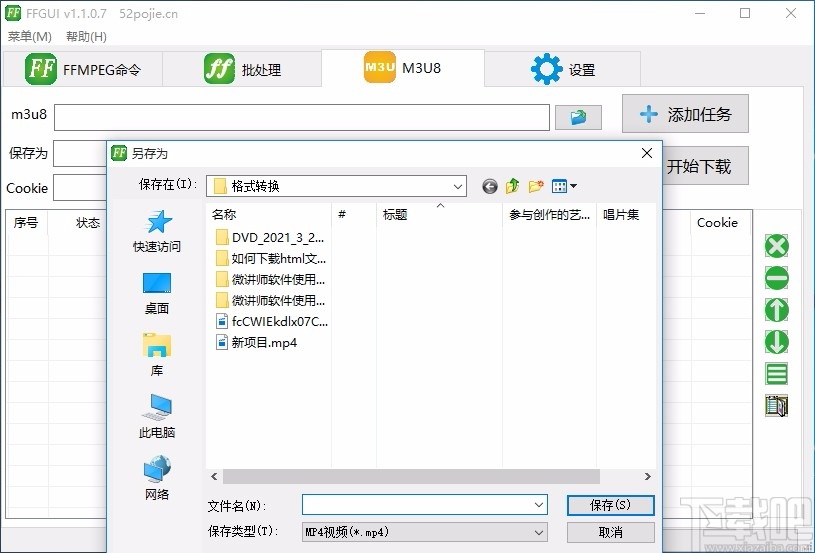
Task: Select 桌面 in the places sidebar
Action: (157, 294)
